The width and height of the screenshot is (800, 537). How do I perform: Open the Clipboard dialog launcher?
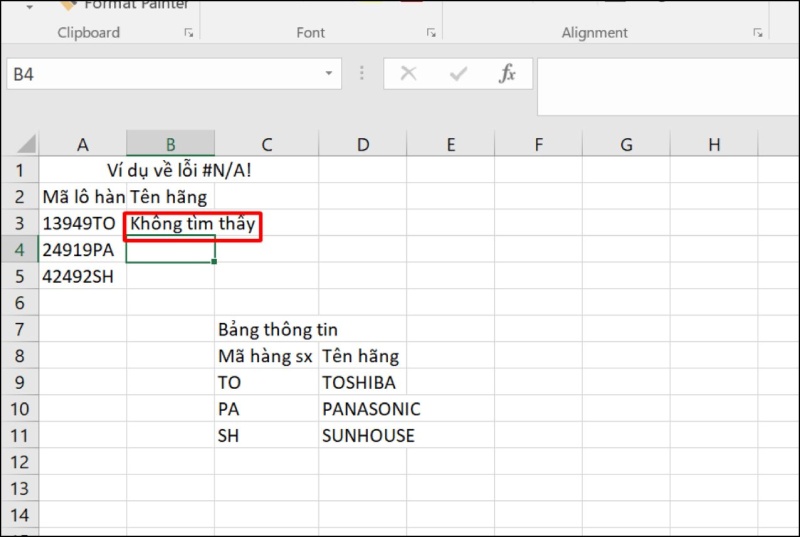tap(189, 33)
